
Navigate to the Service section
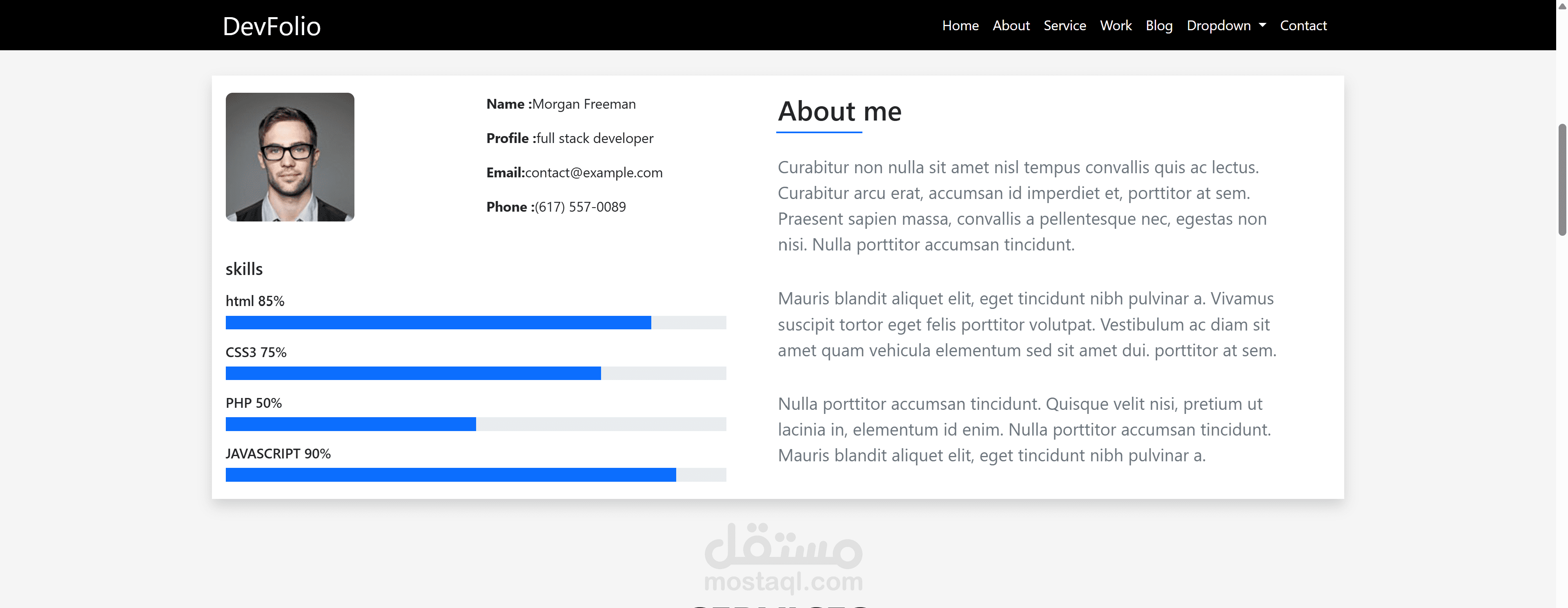(1065, 26)
